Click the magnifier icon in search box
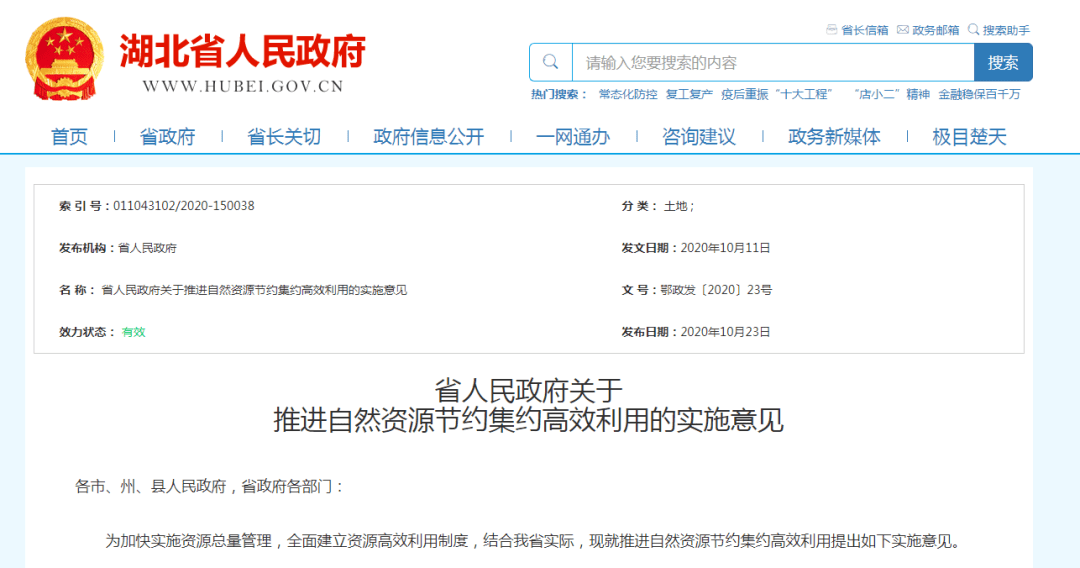The image size is (1080, 568). [551, 62]
